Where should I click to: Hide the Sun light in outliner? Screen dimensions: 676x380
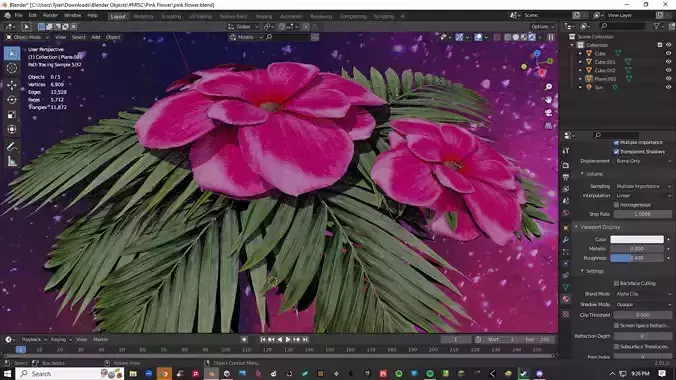(668, 87)
